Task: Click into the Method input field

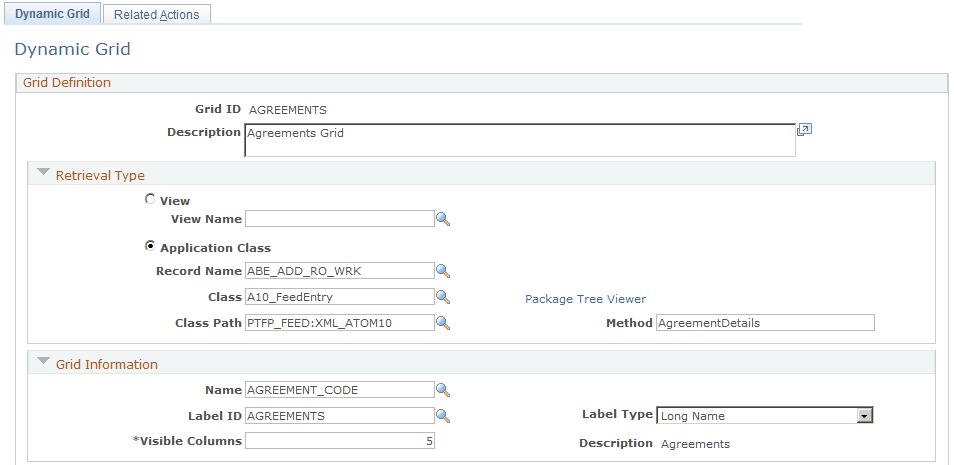Action: (x=765, y=323)
